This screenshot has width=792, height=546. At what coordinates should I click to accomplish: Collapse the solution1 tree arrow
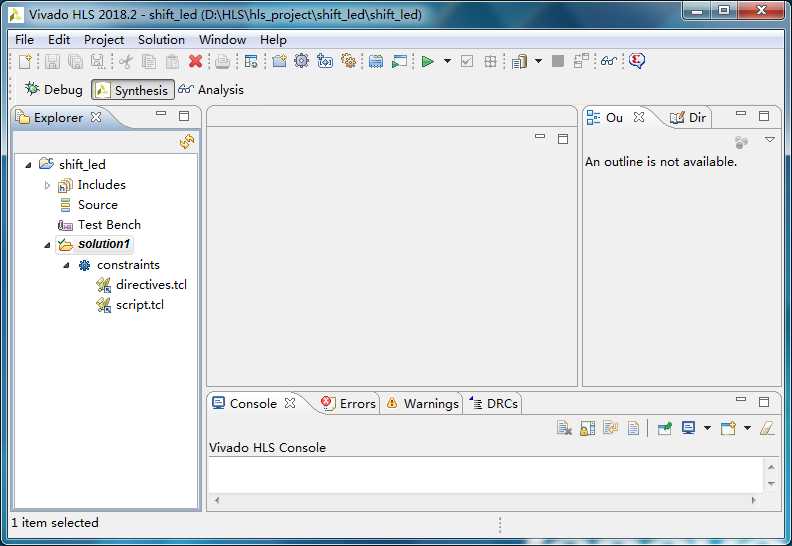coord(47,245)
